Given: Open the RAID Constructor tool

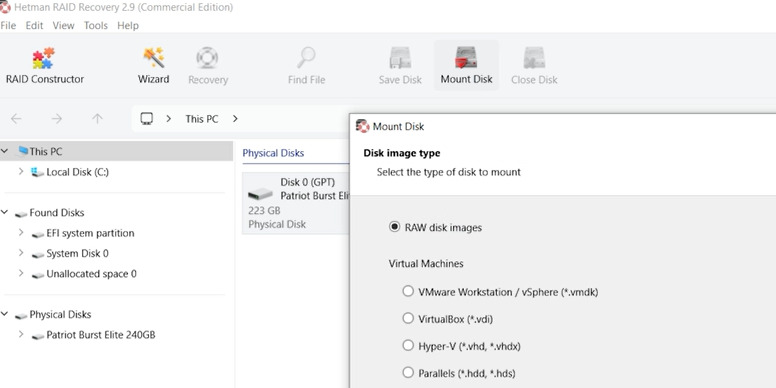Looking at the screenshot, I should [45, 65].
